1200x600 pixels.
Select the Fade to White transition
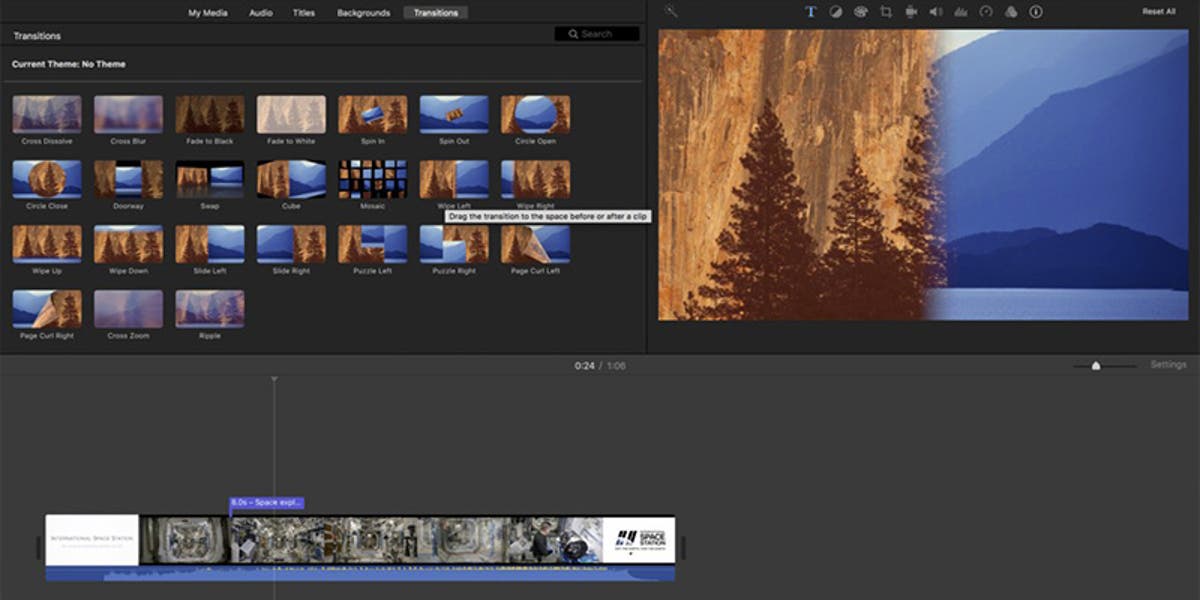291,120
